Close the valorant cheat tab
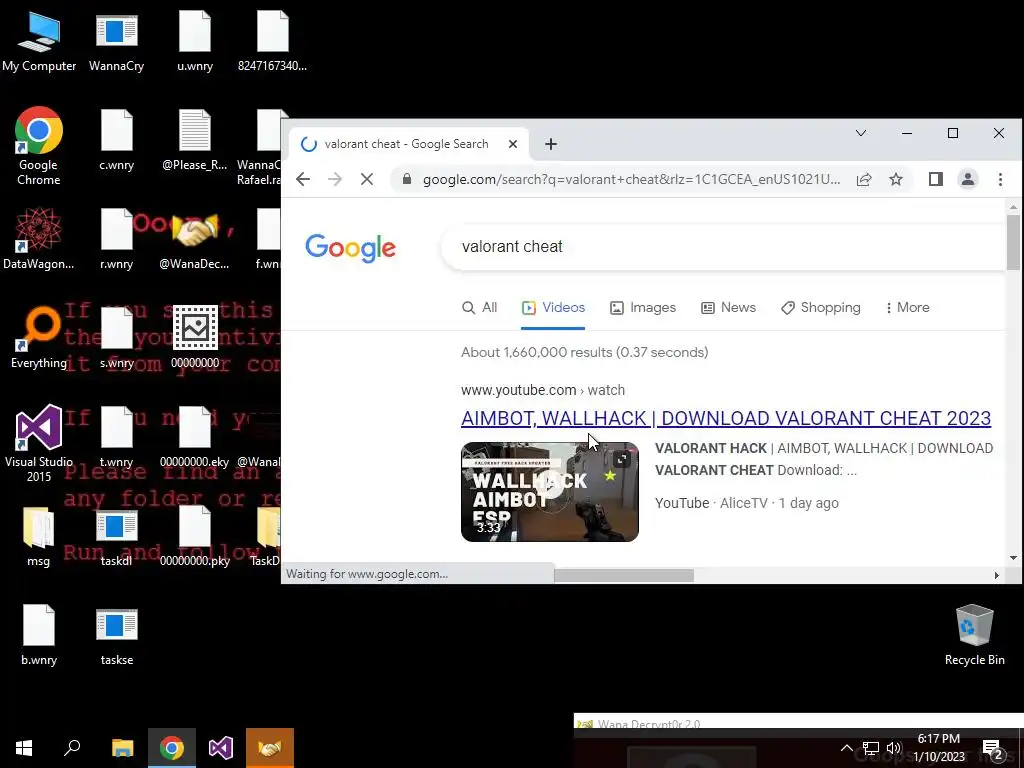Image resolution: width=1024 pixels, height=768 pixels. tap(513, 144)
